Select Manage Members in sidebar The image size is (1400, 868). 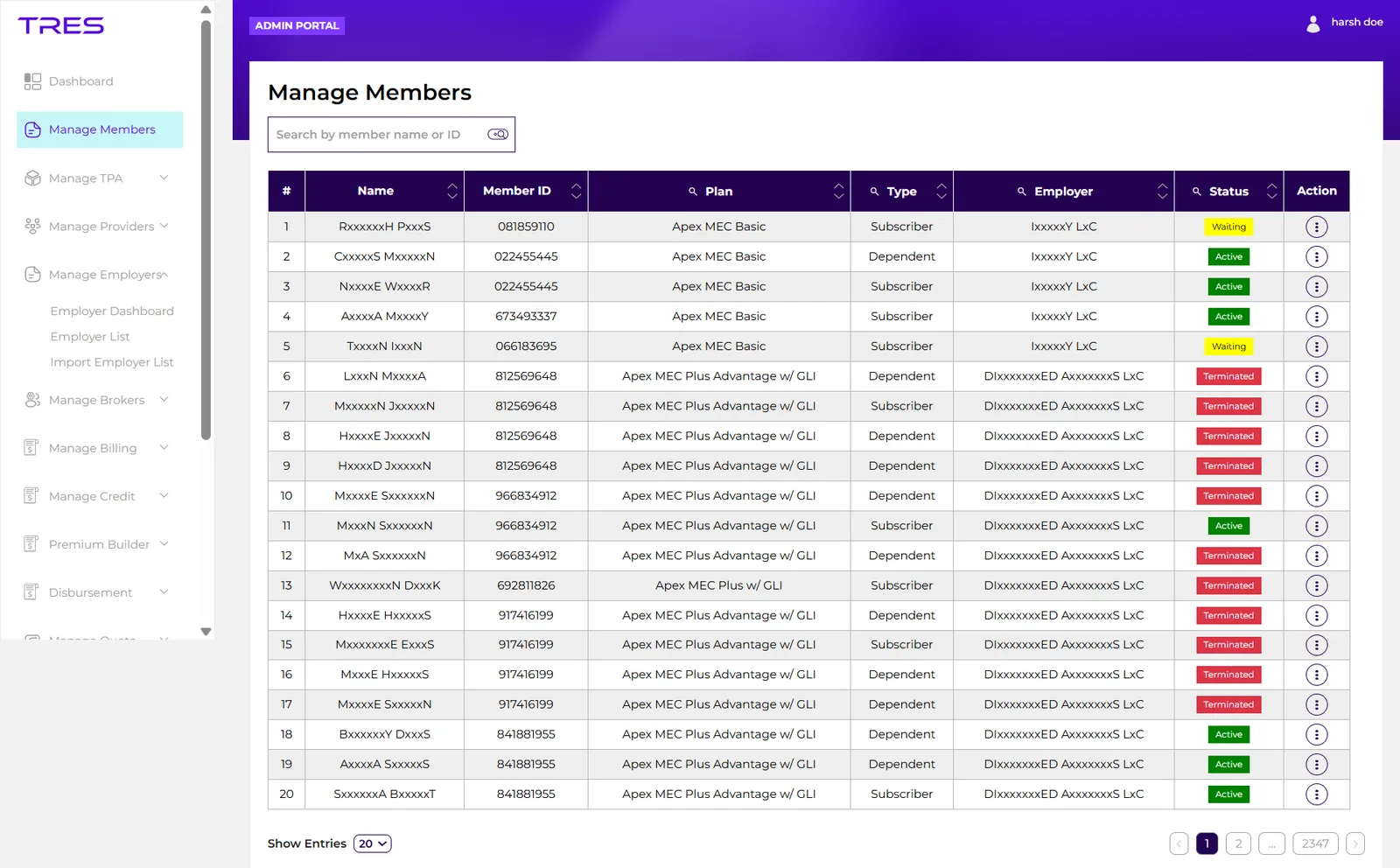tap(100, 129)
